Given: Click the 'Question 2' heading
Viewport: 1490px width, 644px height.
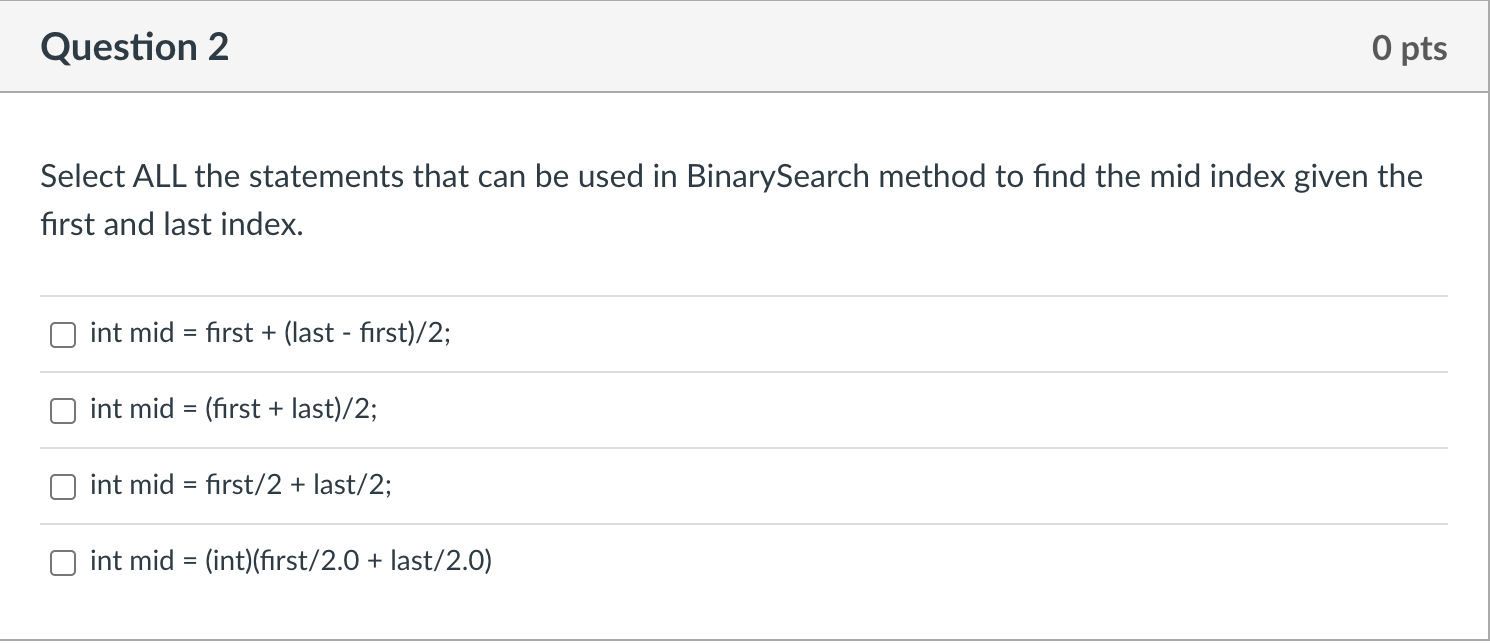Looking at the screenshot, I should coord(137,46).
